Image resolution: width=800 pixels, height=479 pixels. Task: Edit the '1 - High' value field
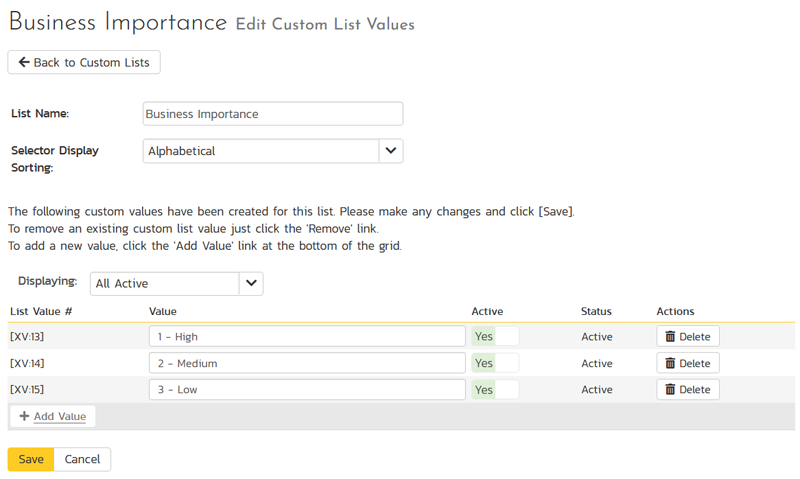point(306,337)
